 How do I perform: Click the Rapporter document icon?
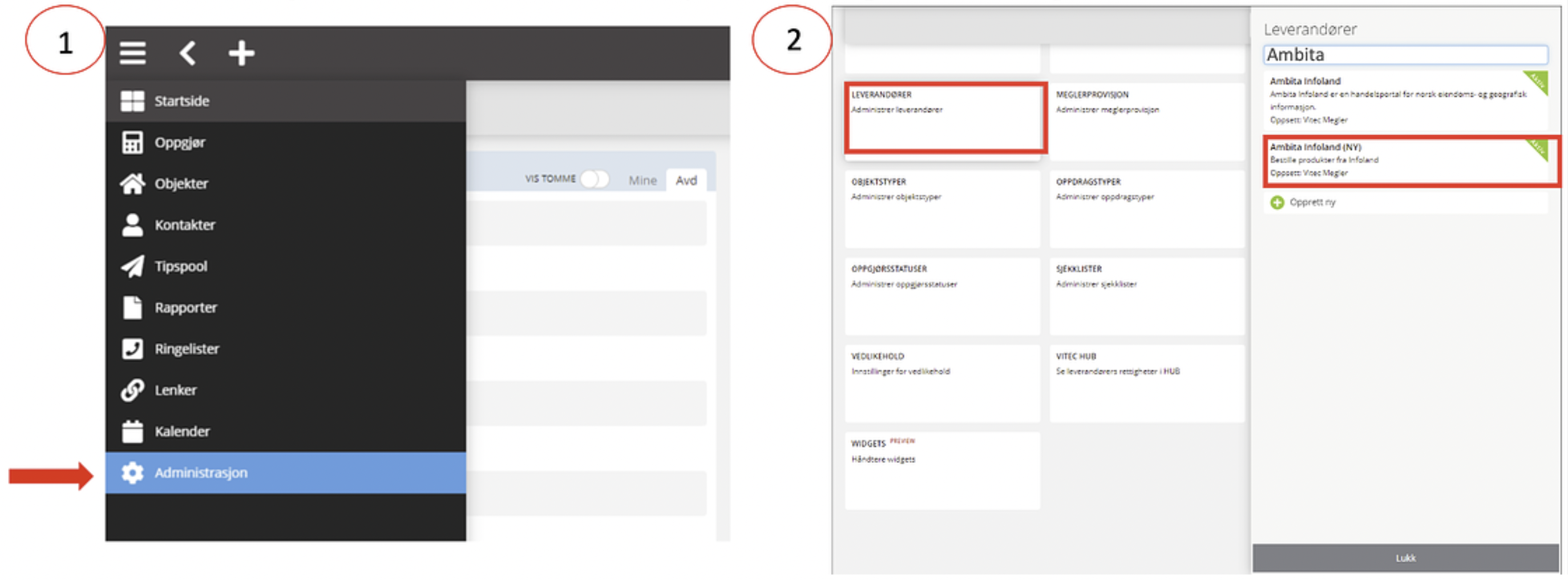132,308
